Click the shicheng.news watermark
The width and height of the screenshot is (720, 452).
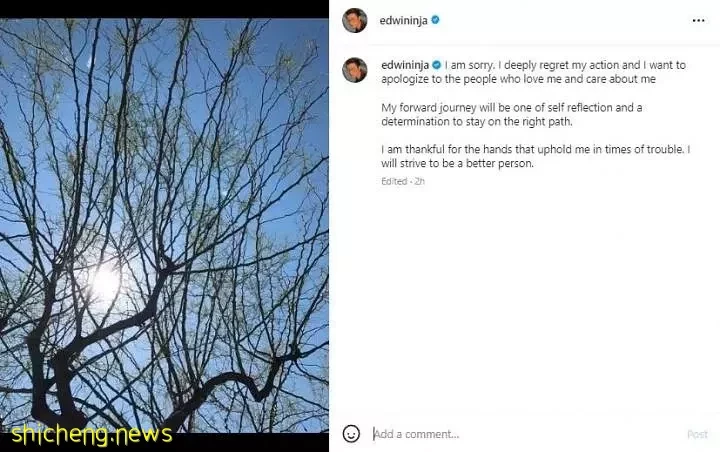92,435
